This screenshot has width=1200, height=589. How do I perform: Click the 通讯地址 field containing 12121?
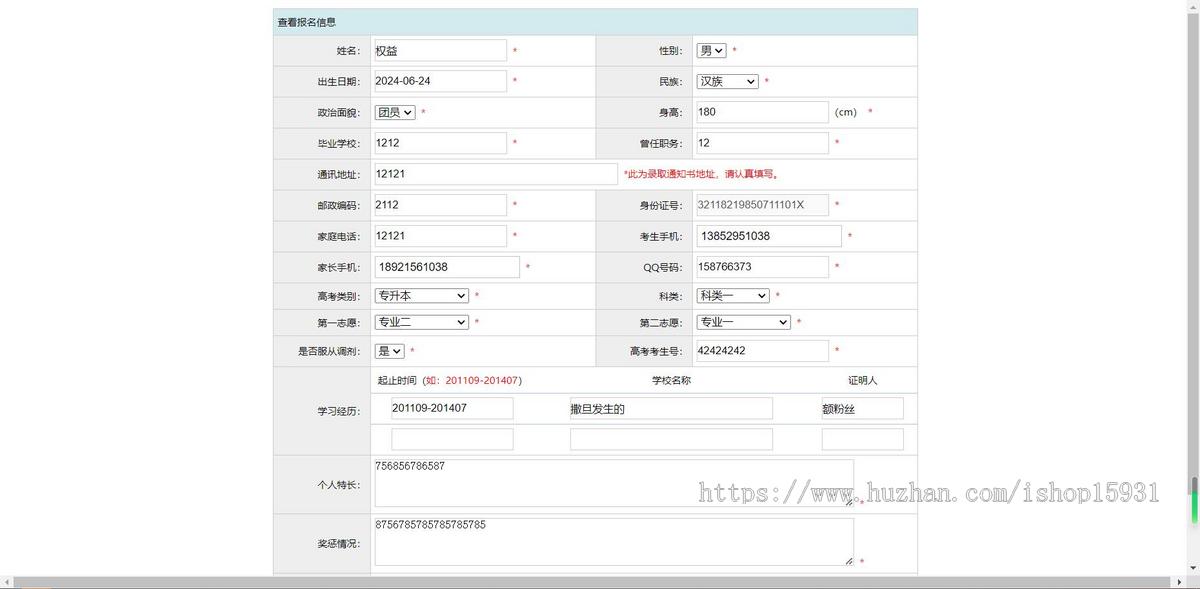pos(495,175)
